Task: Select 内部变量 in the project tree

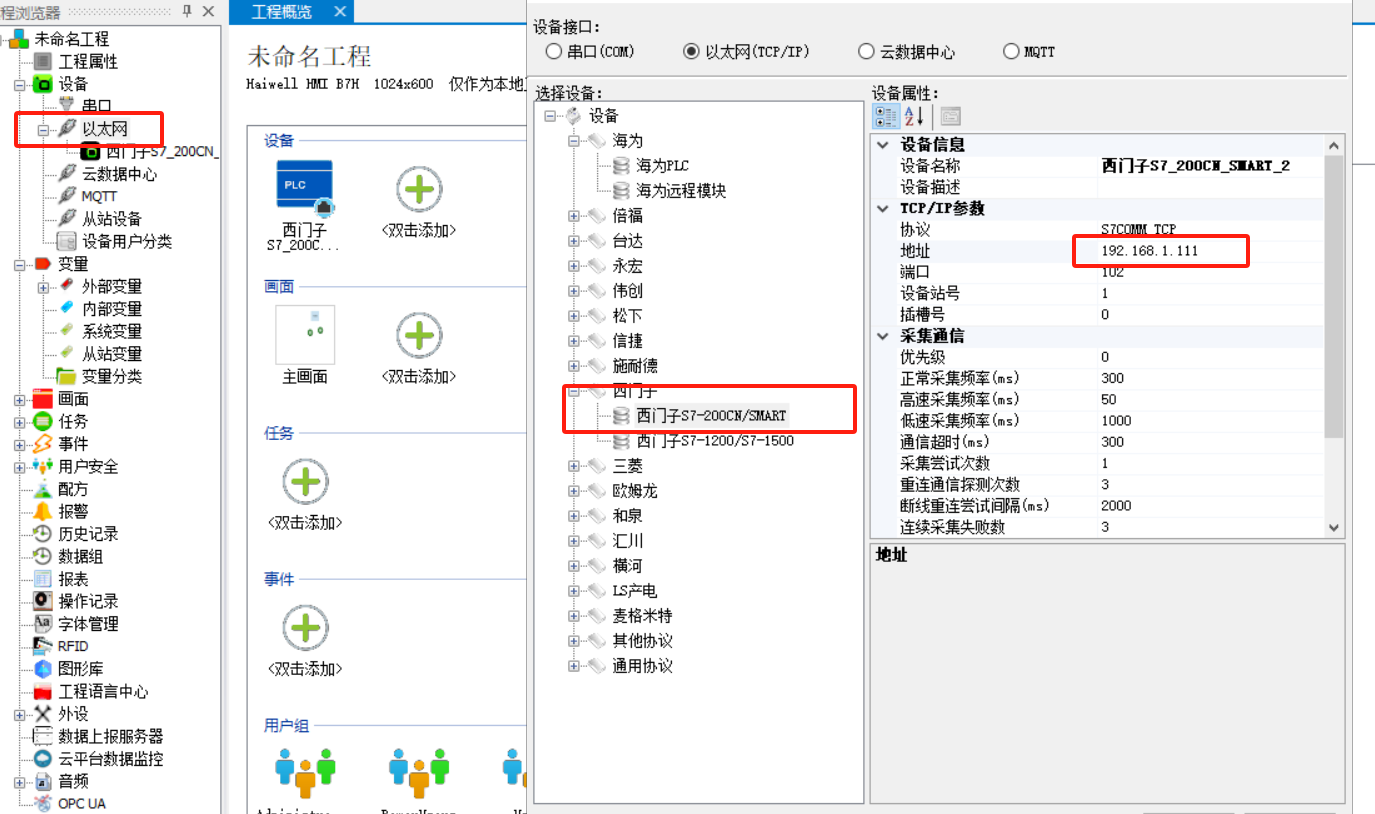Action: click(112, 309)
